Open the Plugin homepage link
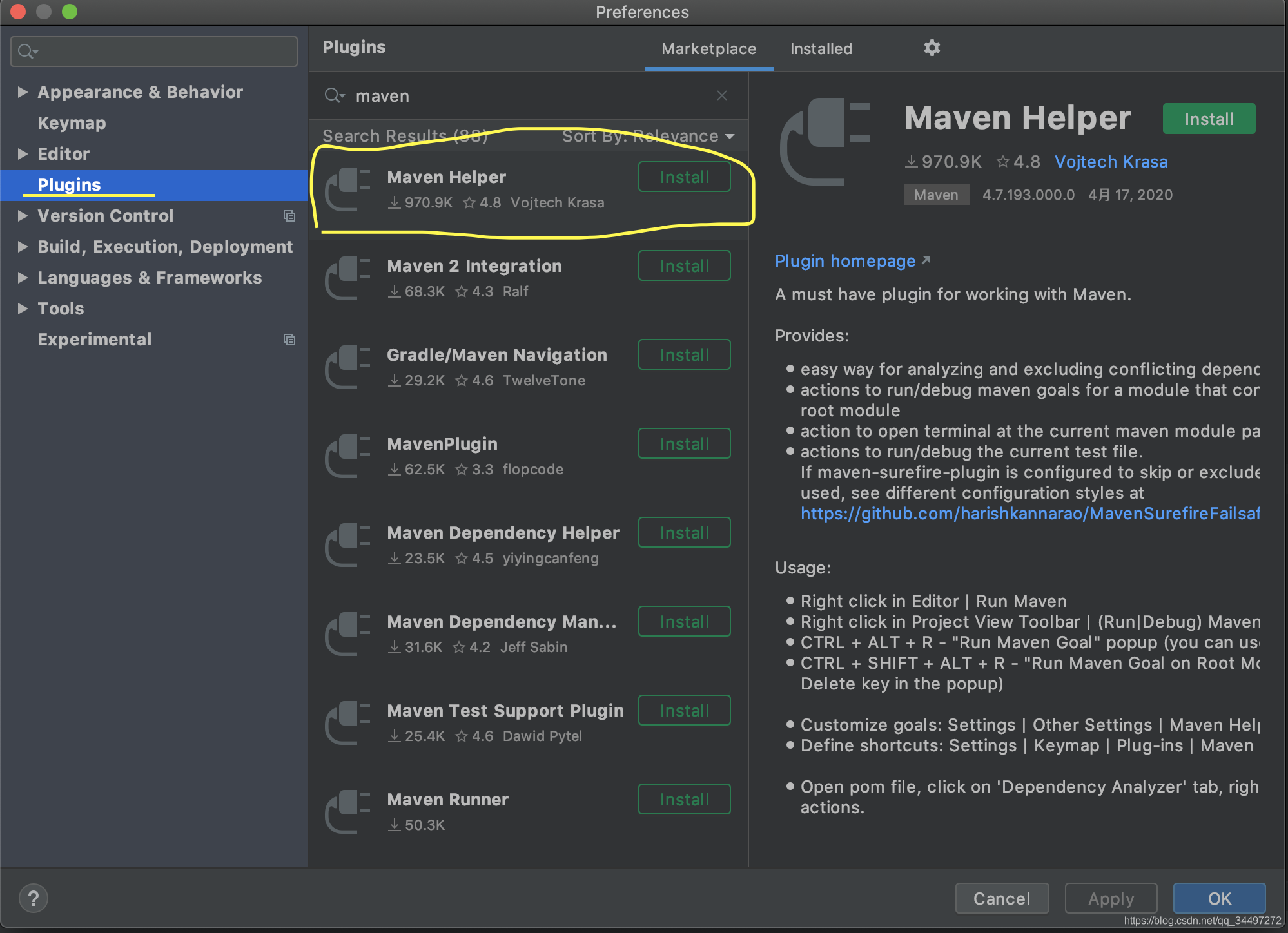The image size is (1288, 933). [x=844, y=261]
